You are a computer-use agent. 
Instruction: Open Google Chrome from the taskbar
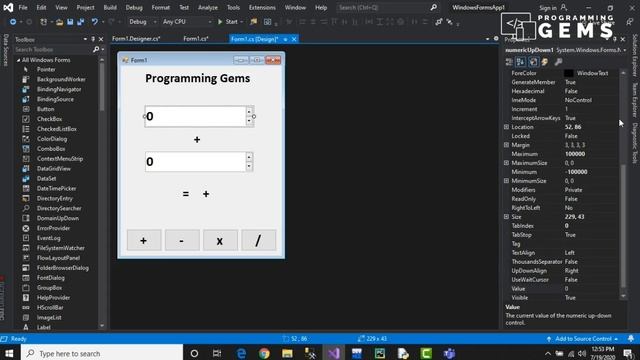264,353
